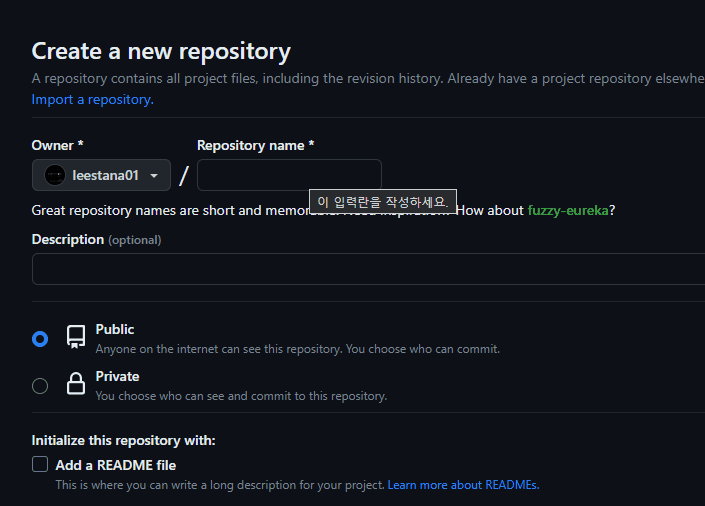705x506 pixels.
Task: Focus the Repository name input field
Action: pyautogui.click(x=289, y=175)
